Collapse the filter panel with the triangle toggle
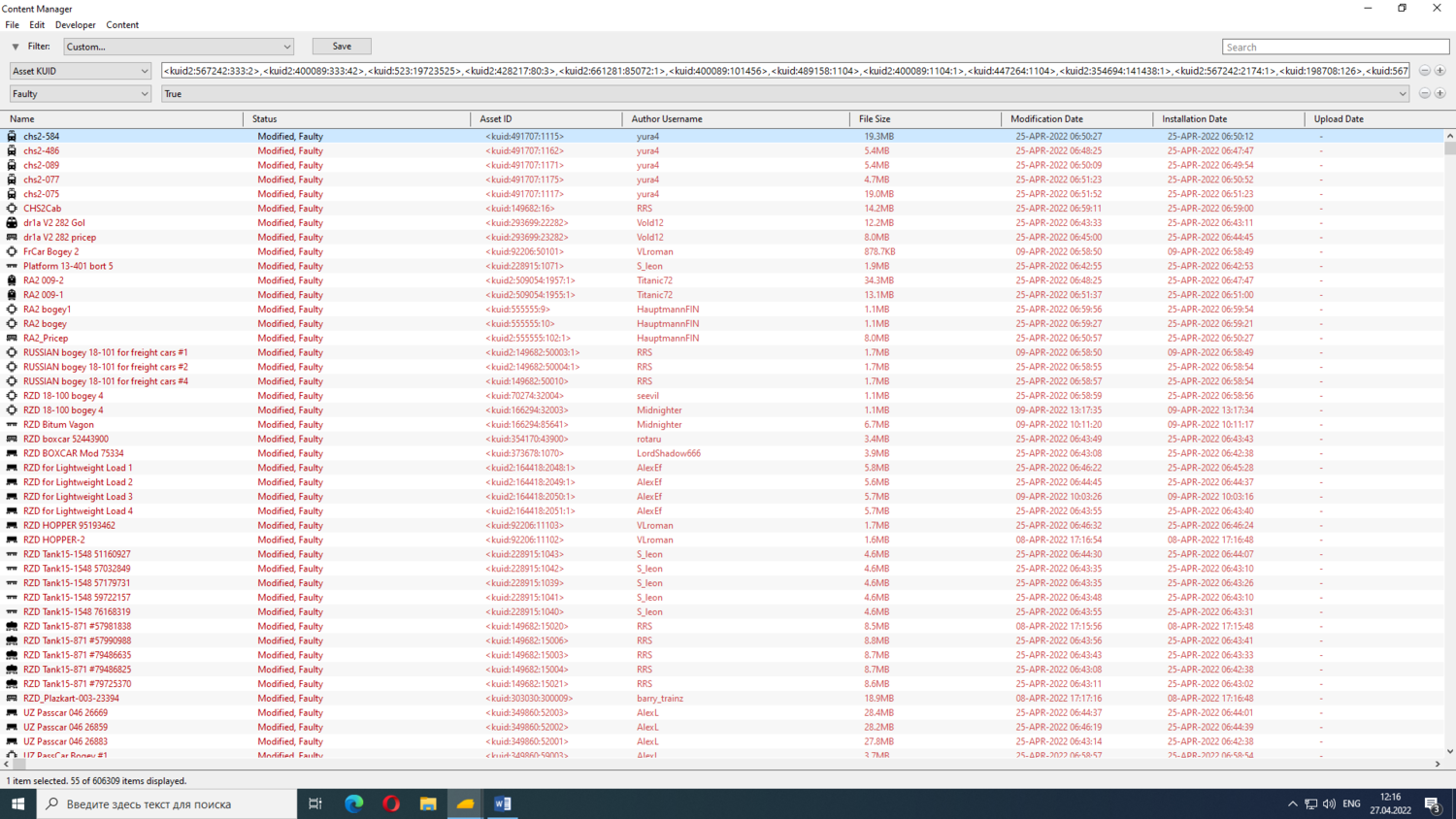This screenshot has height=819, width=1456. point(16,47)
